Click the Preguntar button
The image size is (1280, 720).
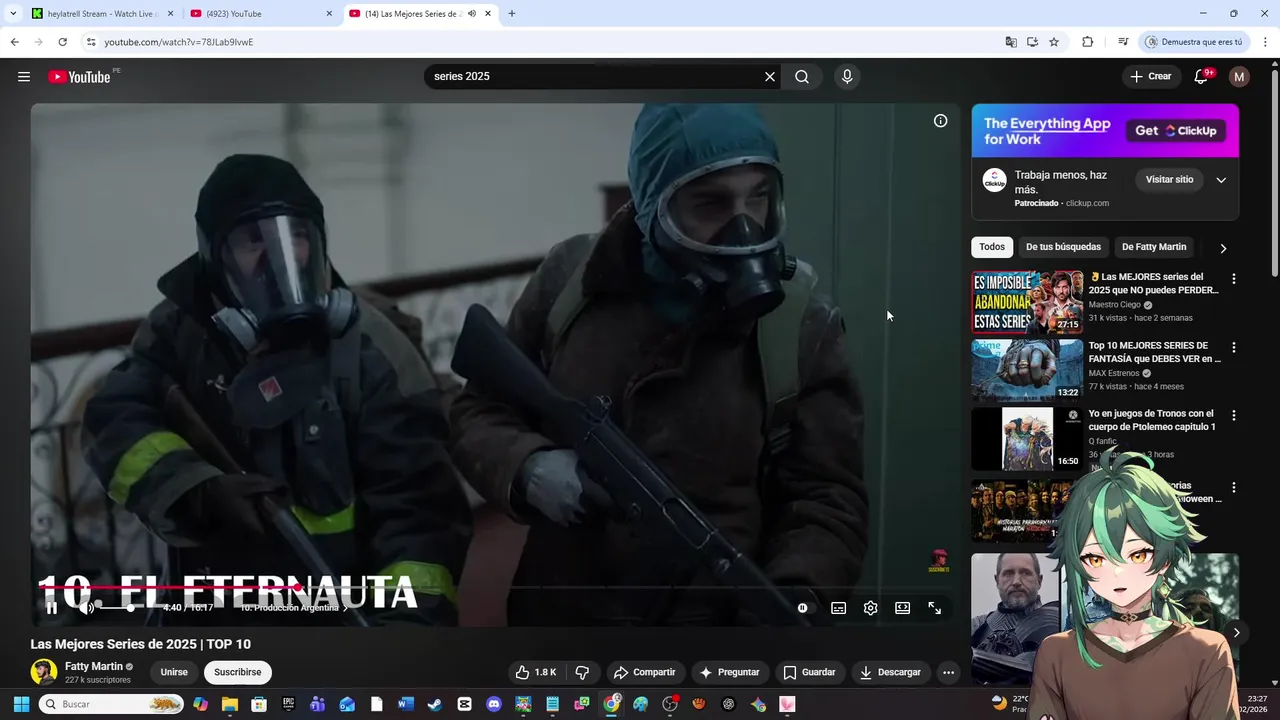pos(730,672)
